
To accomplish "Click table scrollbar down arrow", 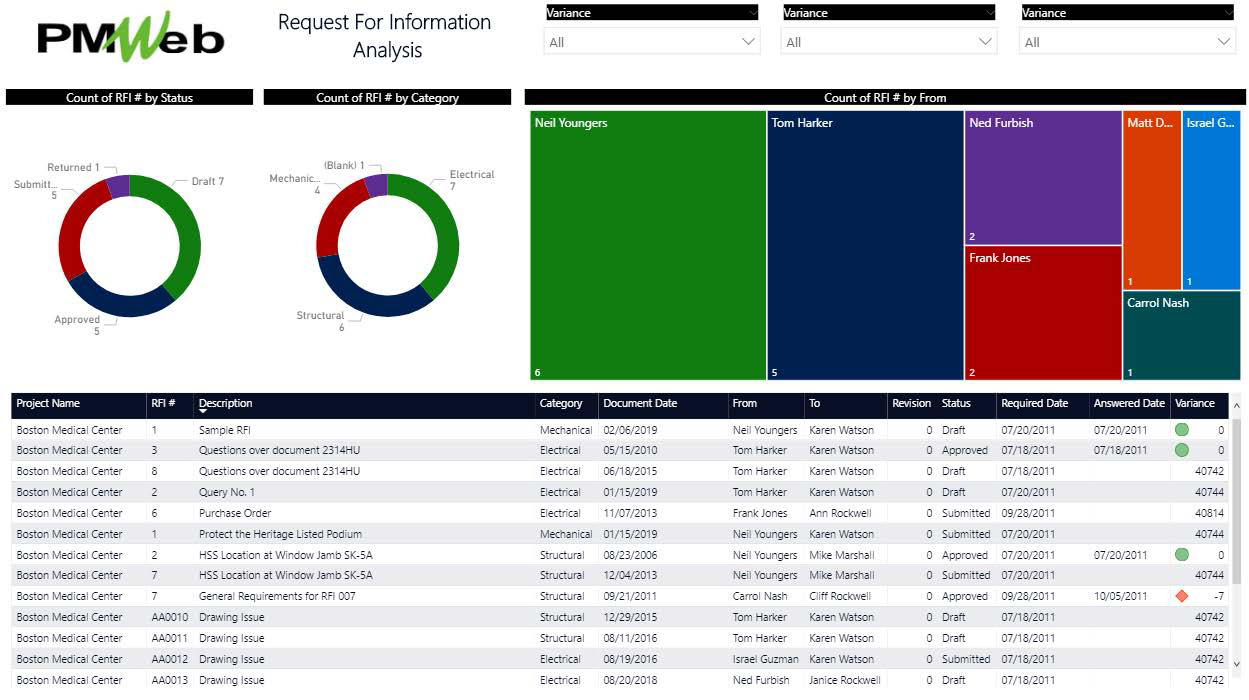I will click(1239, 663).
